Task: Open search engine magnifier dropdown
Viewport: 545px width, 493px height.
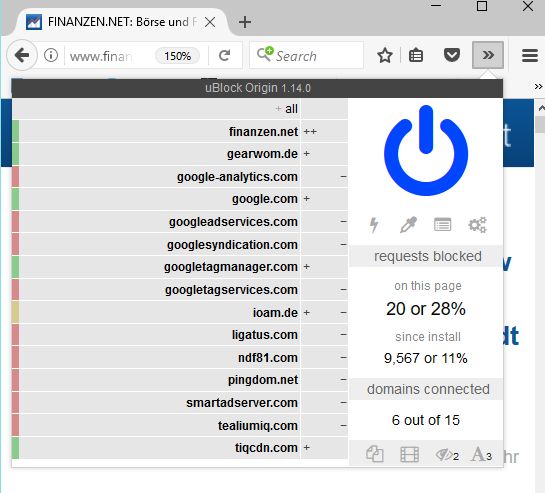Action: pyautogui.click(x=265, y=54)
